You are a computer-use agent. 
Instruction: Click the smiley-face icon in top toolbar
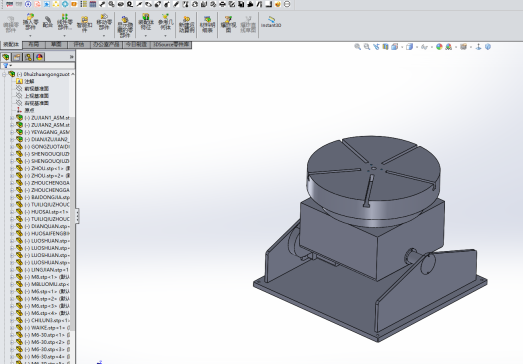click(x=278, y=4)
